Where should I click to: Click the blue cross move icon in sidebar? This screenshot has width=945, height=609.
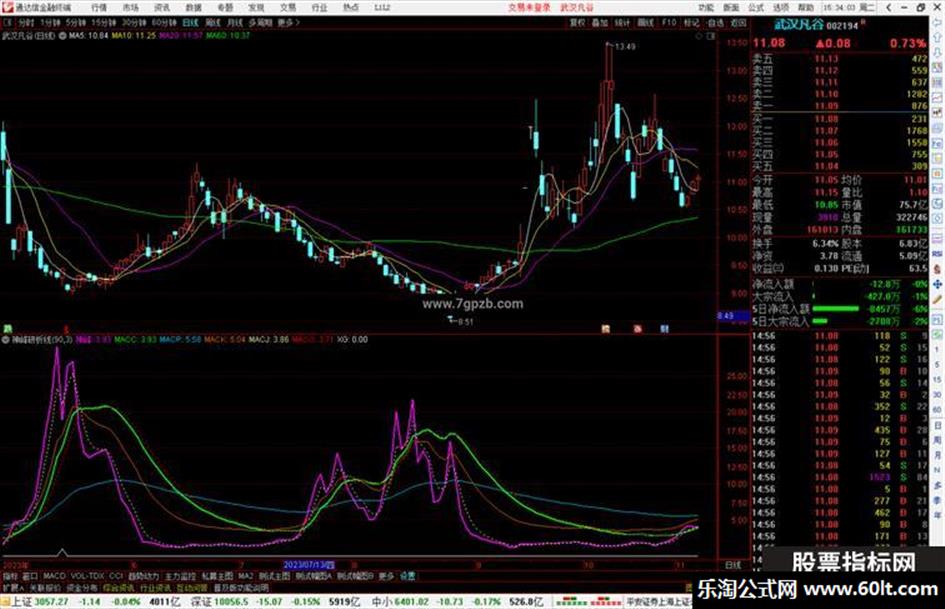[938, 284]
